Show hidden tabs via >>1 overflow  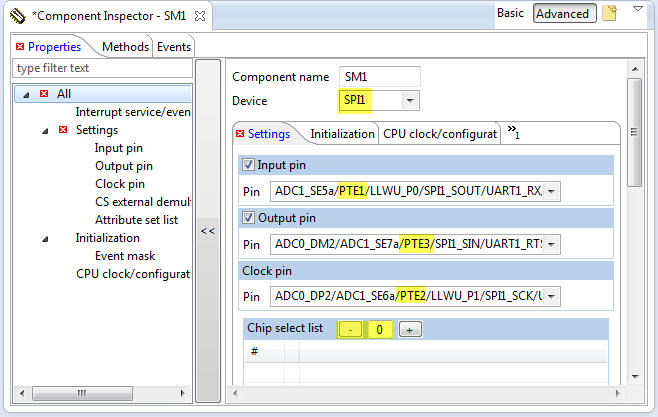point(514,132)
